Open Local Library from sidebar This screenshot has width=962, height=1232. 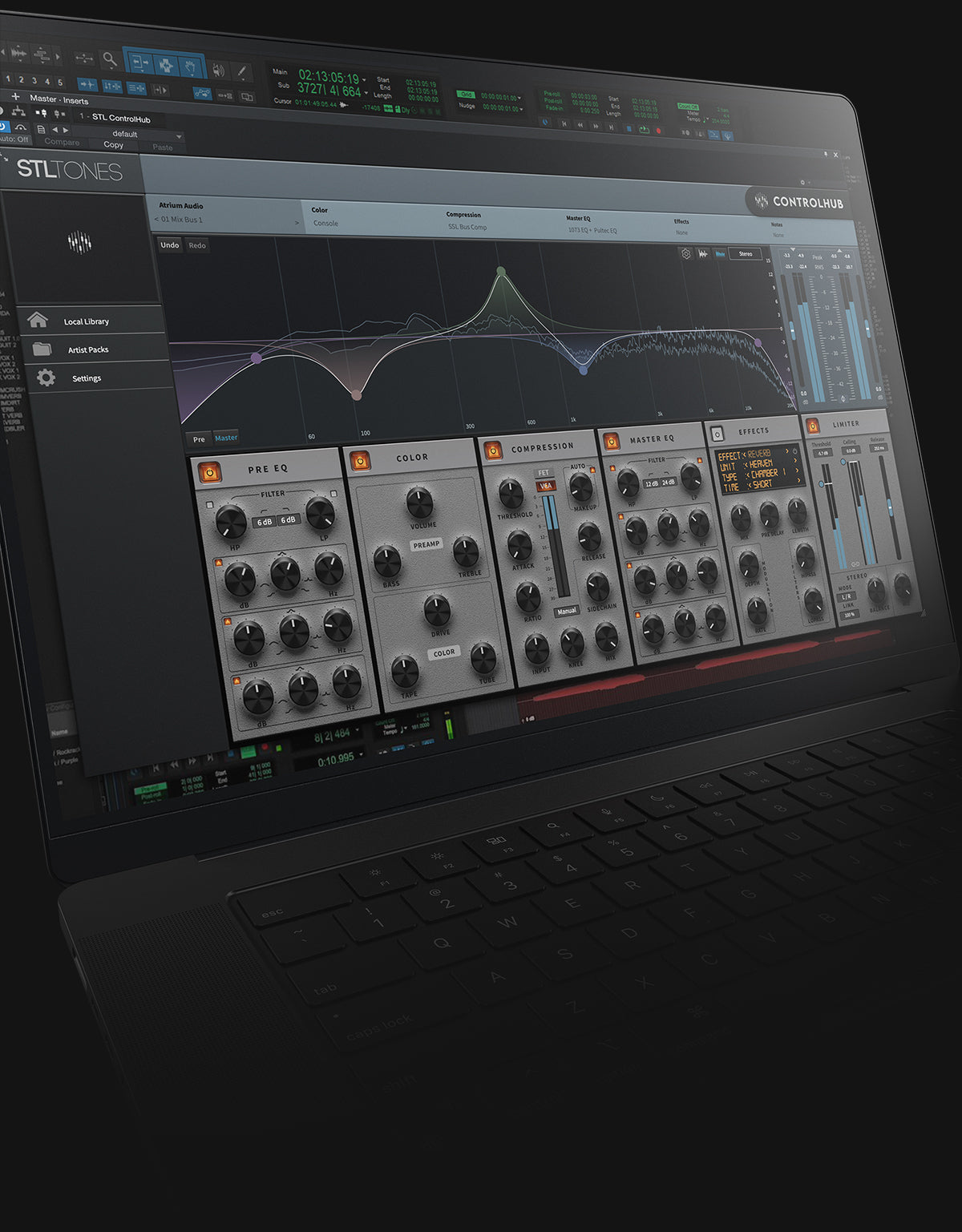(x=86, y=321)
